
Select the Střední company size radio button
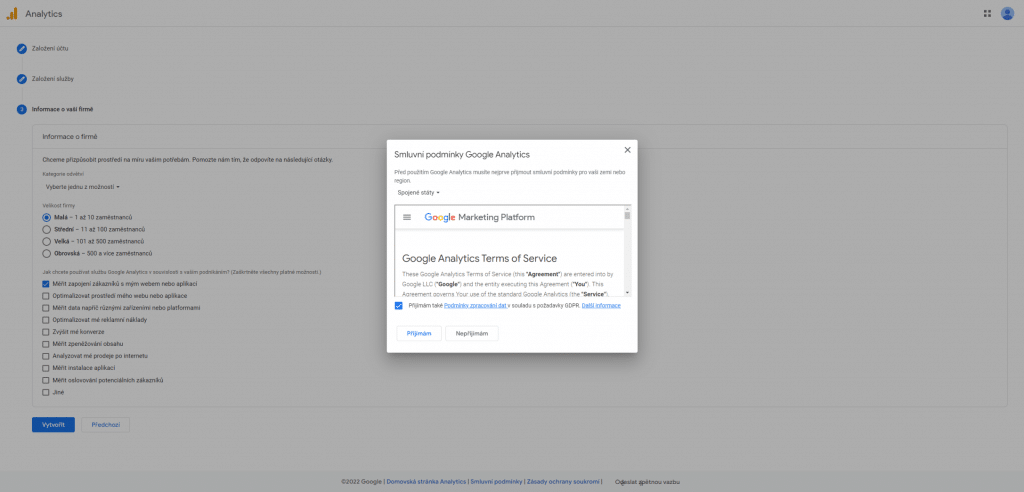point(46,229)
